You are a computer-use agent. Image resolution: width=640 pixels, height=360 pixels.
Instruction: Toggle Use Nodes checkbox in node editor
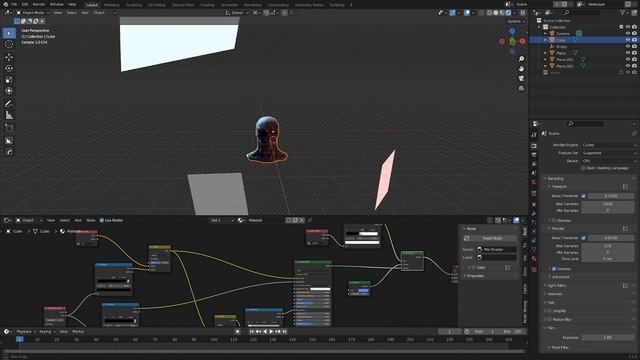pos(102,220)
